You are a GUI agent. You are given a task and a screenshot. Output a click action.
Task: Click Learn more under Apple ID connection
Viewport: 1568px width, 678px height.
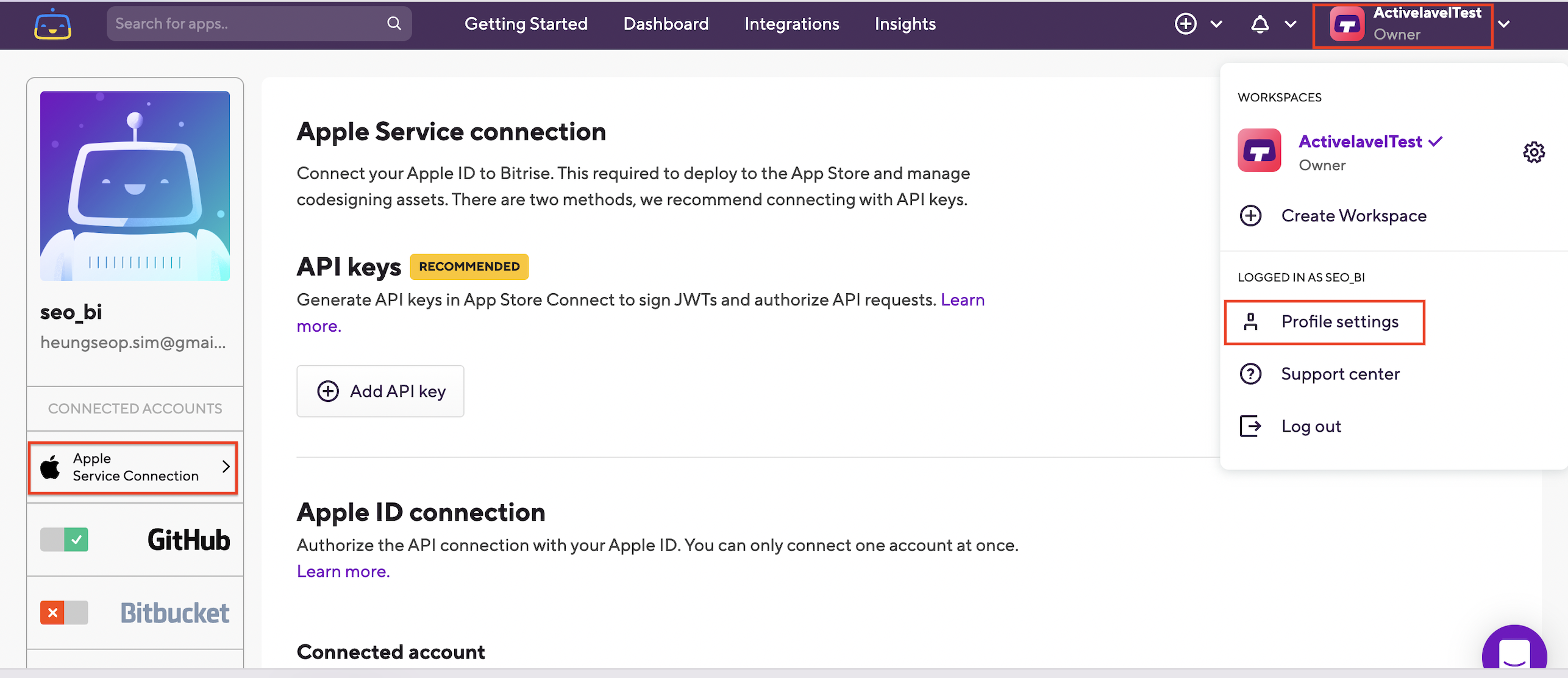(x=343, y=571)
